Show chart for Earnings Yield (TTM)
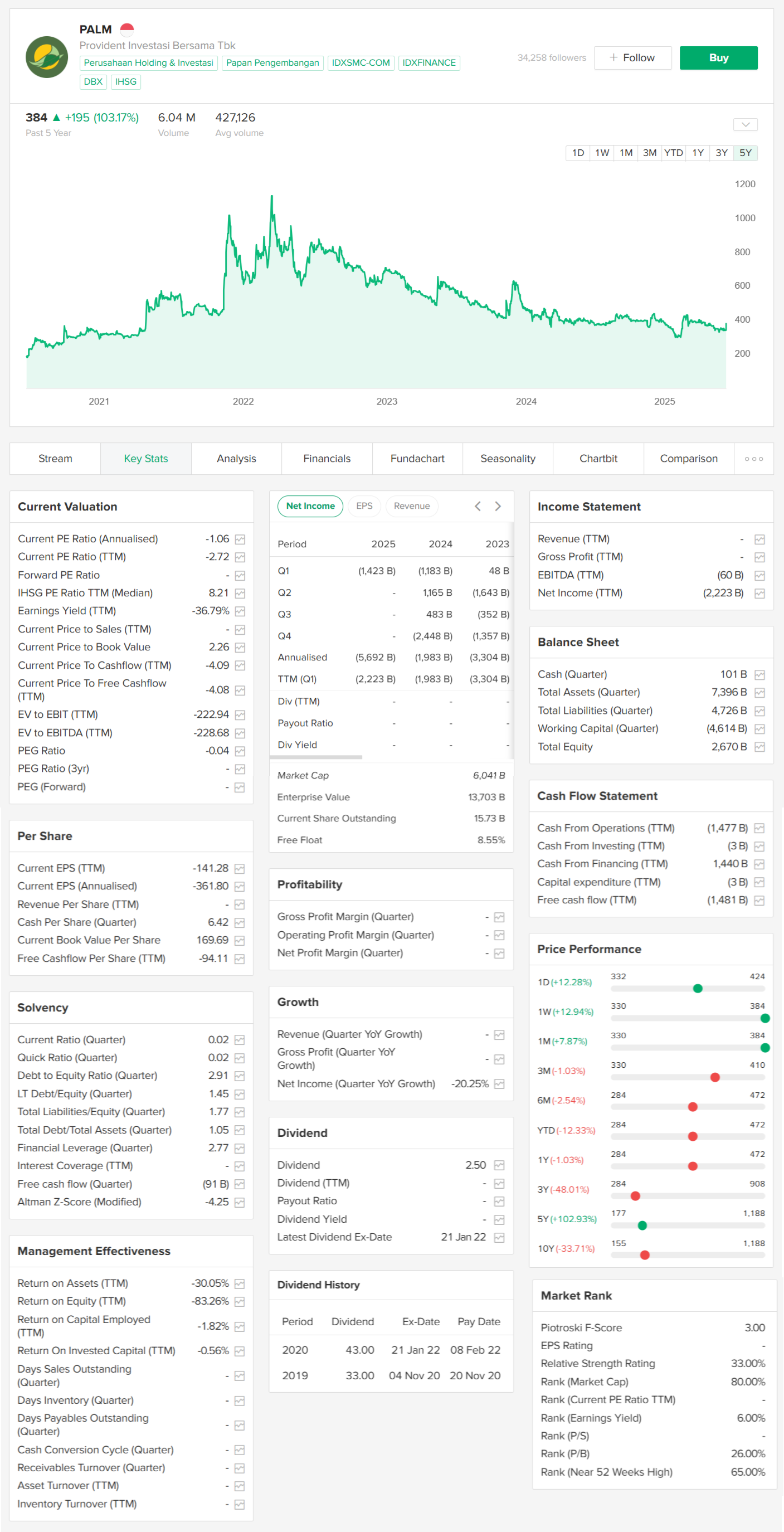784x1532 pixels. click(x=240, y=611)
